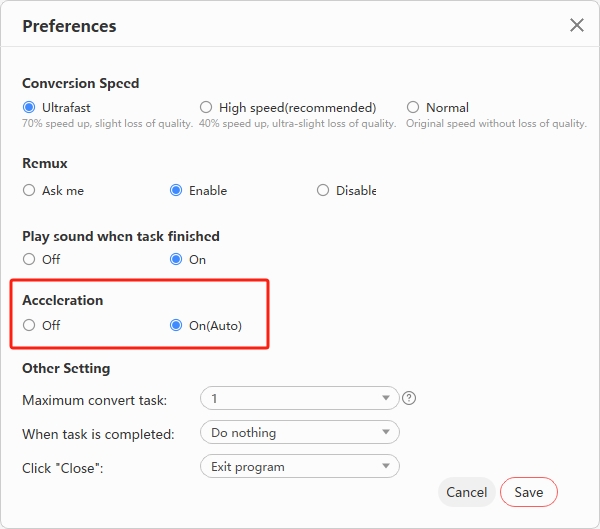Click the Cancel button
Viewport: 600px width, 529px height.
point(466,492)
